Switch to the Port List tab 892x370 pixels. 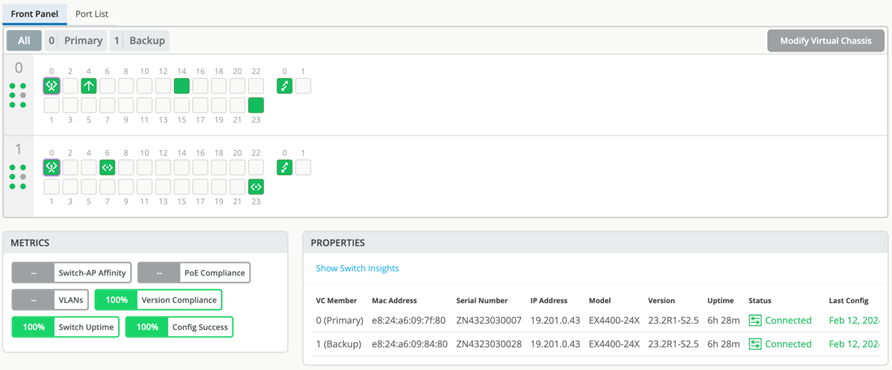[92, 13]
